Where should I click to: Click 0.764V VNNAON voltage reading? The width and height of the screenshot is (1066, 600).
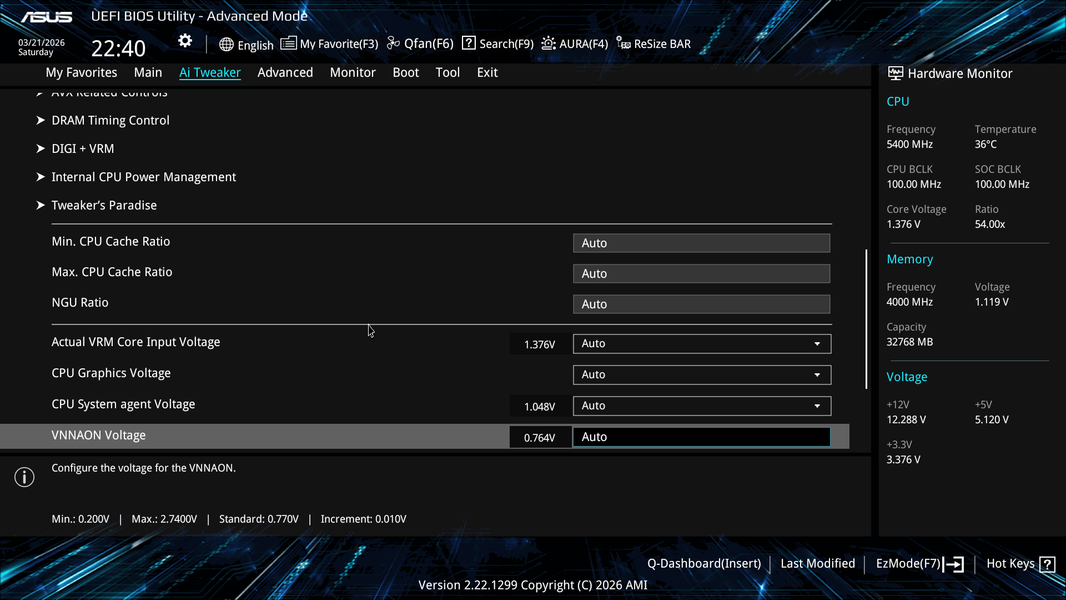[x=540, y=438]
